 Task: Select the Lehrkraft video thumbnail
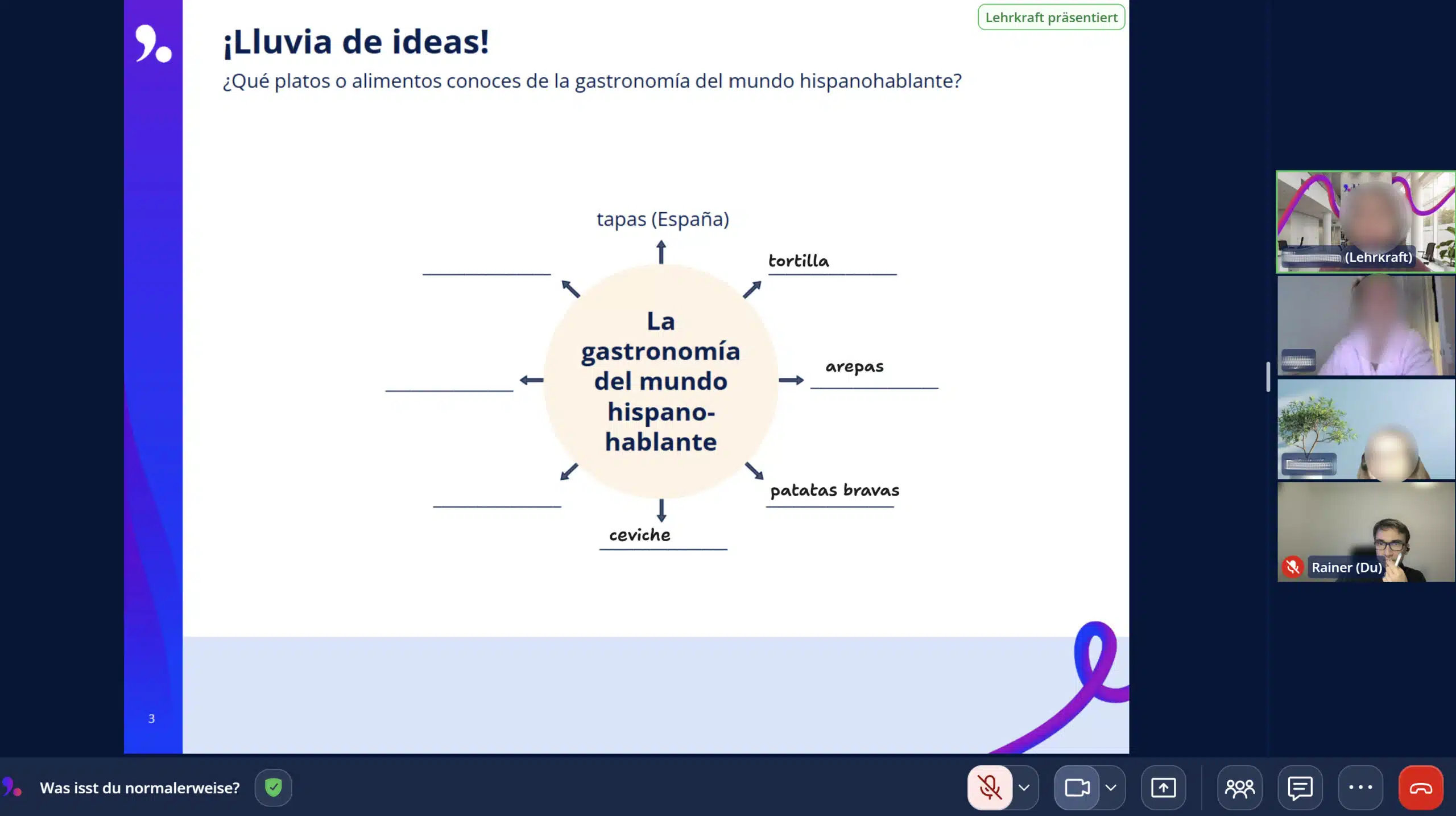click(x=1365, y=222)
